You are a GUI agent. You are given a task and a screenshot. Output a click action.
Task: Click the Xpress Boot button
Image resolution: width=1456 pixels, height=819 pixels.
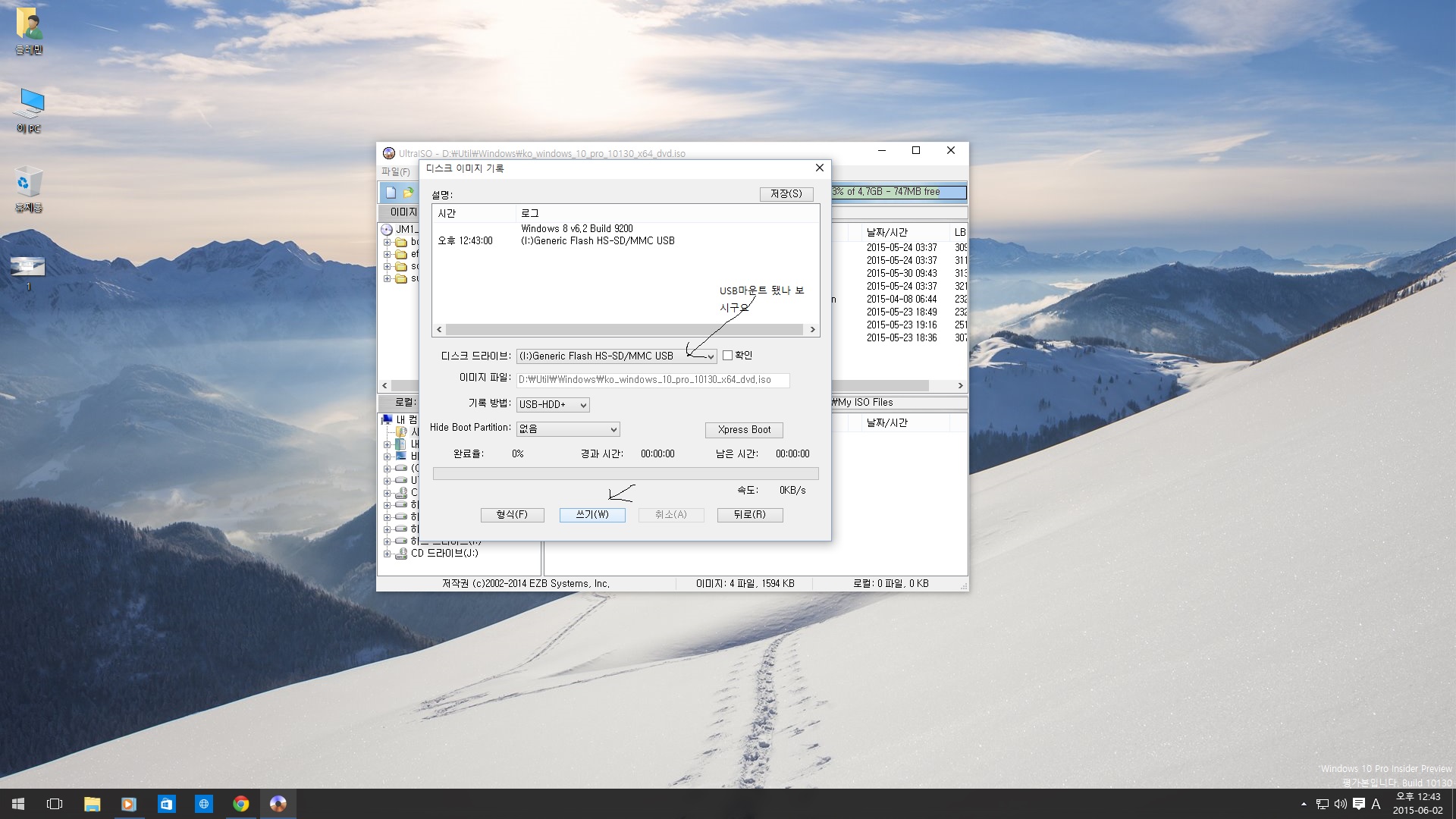tap(744, 430)
